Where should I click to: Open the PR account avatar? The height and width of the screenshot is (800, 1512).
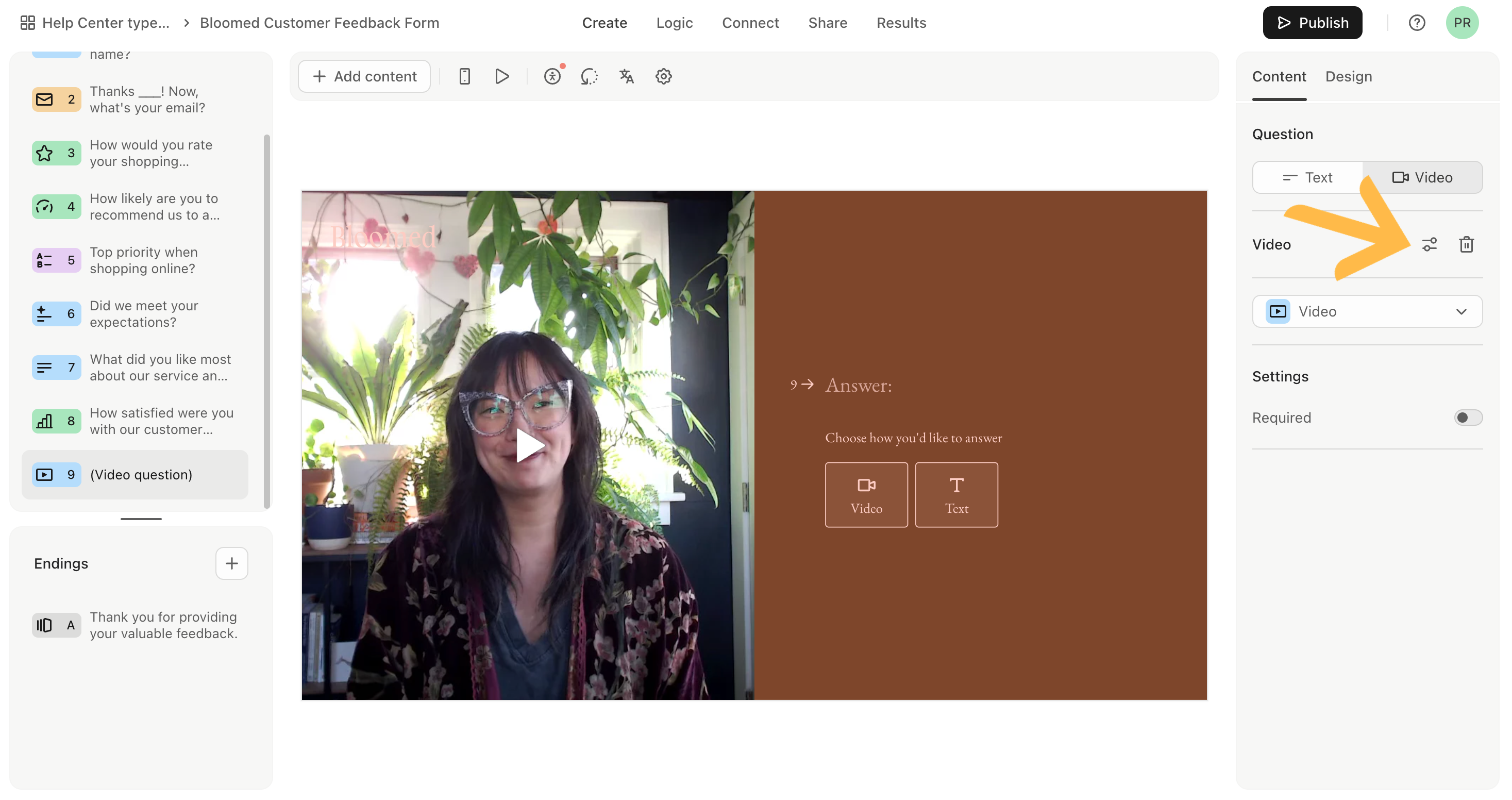click(1462, 23)
